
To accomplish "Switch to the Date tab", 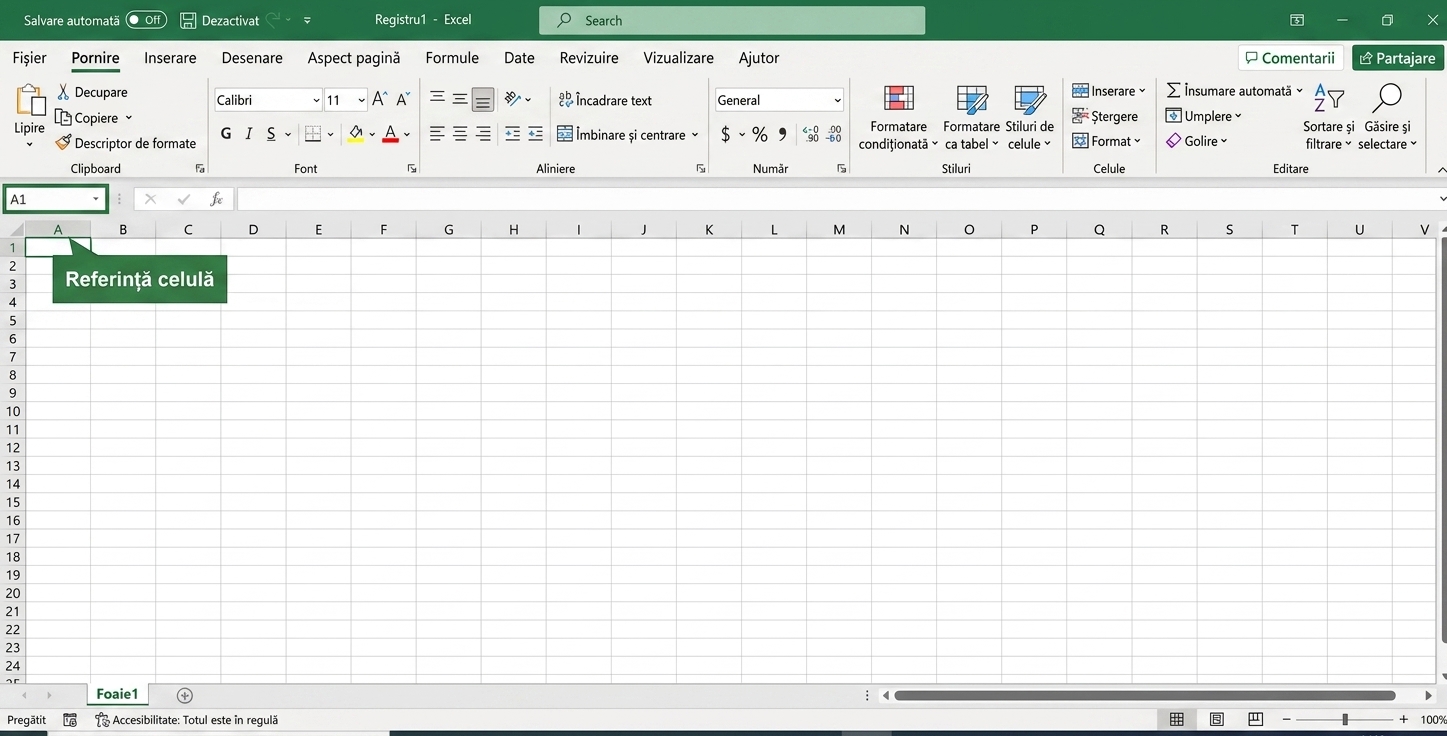I will 519,58.
